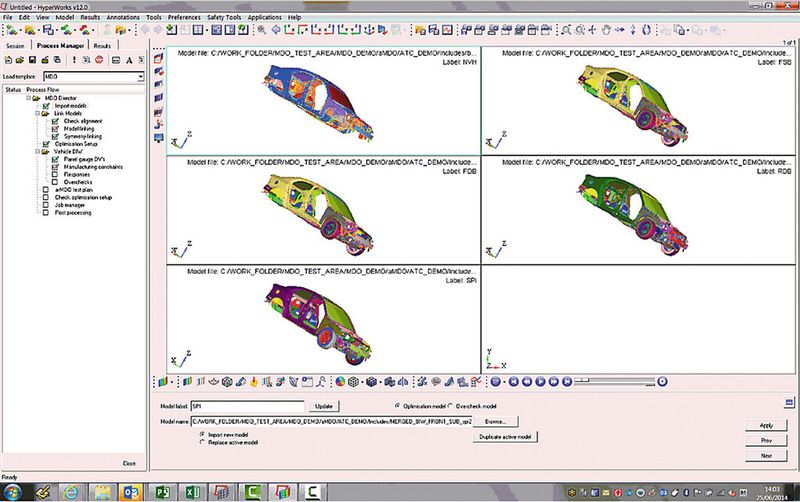Image resolution: width=800 pixels, height=502 pixels.
Task: Click the animation timeline slider
Action: coord(615,382)
